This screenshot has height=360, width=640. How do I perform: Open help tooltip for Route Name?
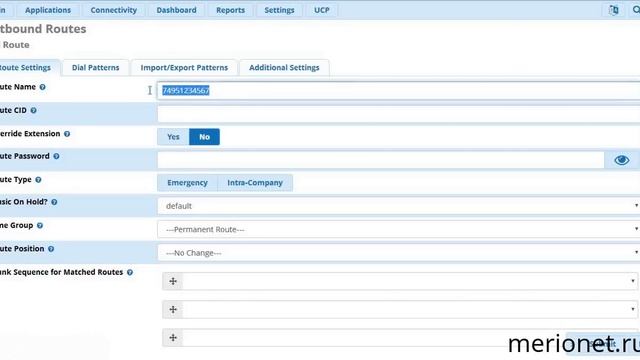tap(42, 87)
